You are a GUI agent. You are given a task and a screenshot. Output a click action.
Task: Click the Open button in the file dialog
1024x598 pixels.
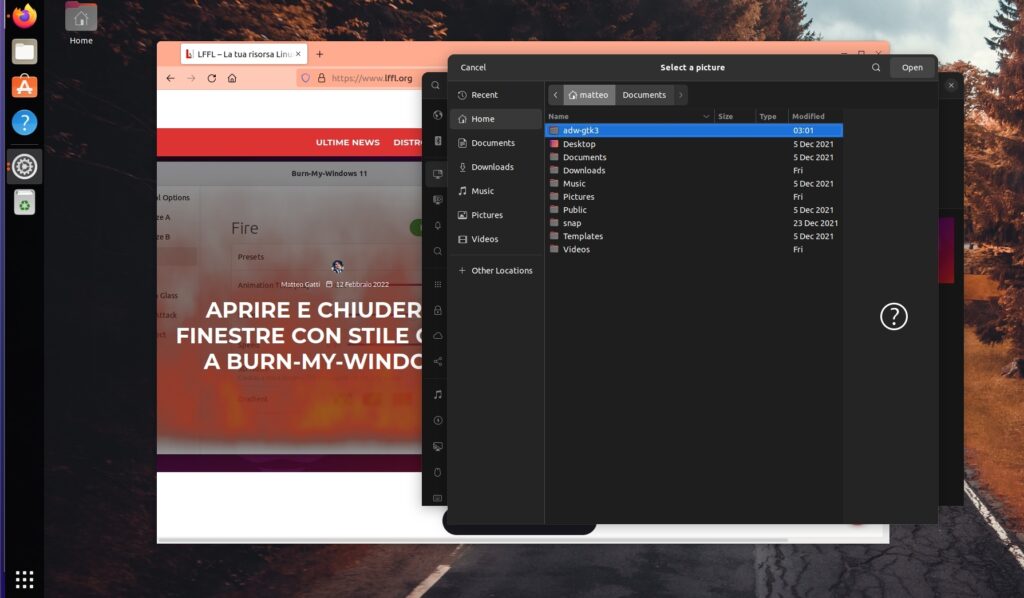pyautogui.click(x=912, y=67)
